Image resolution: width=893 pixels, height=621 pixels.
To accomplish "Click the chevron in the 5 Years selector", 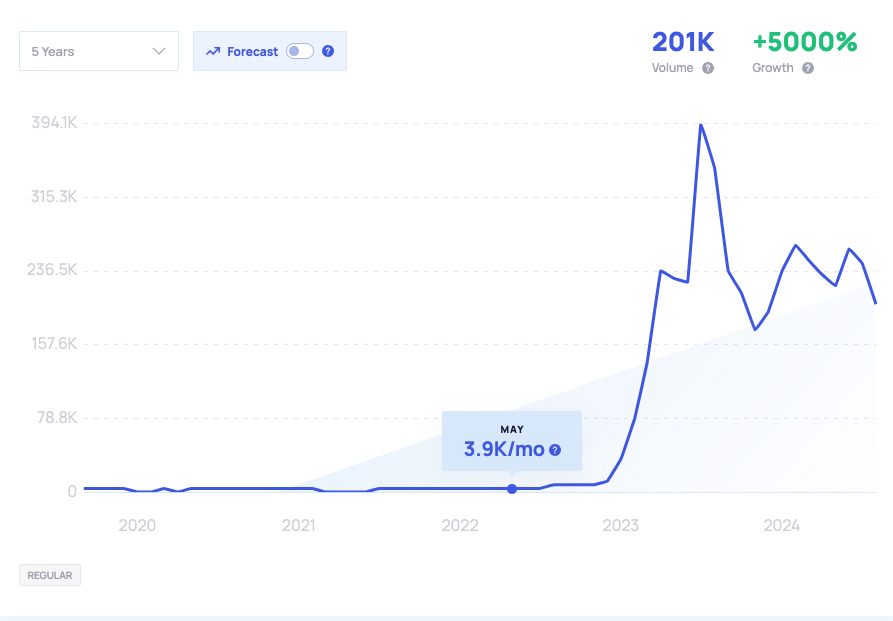I will pyautogui.click(x=159, y=50).
